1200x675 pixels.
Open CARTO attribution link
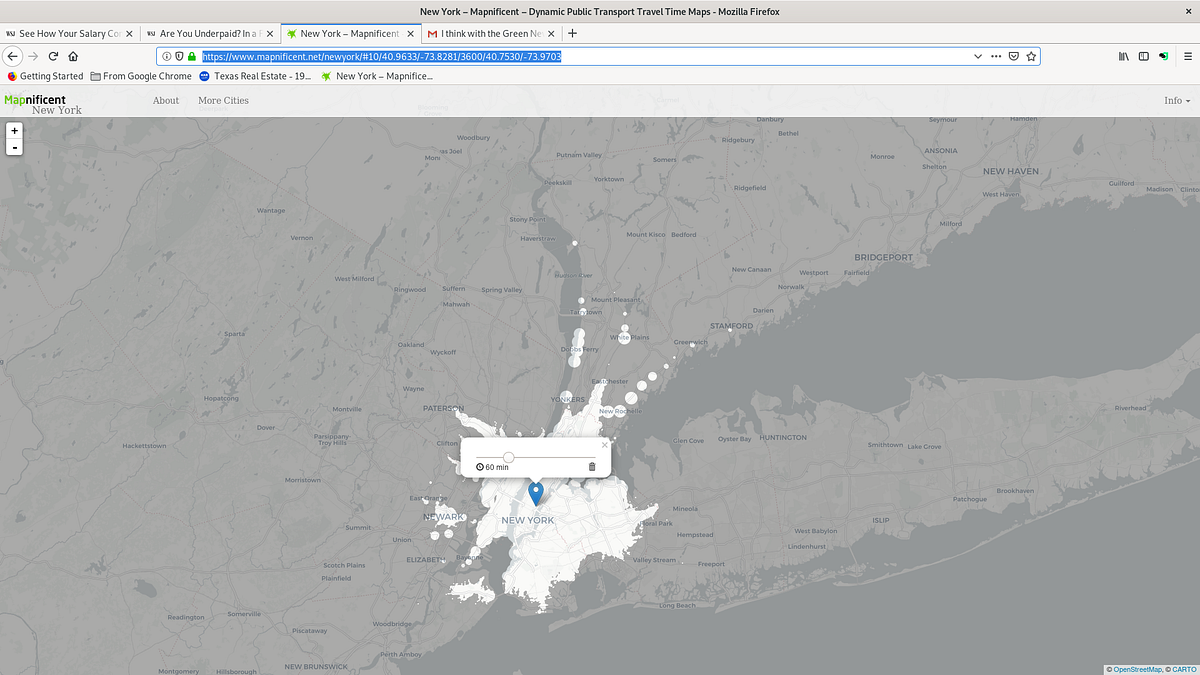click(1184, 669)
